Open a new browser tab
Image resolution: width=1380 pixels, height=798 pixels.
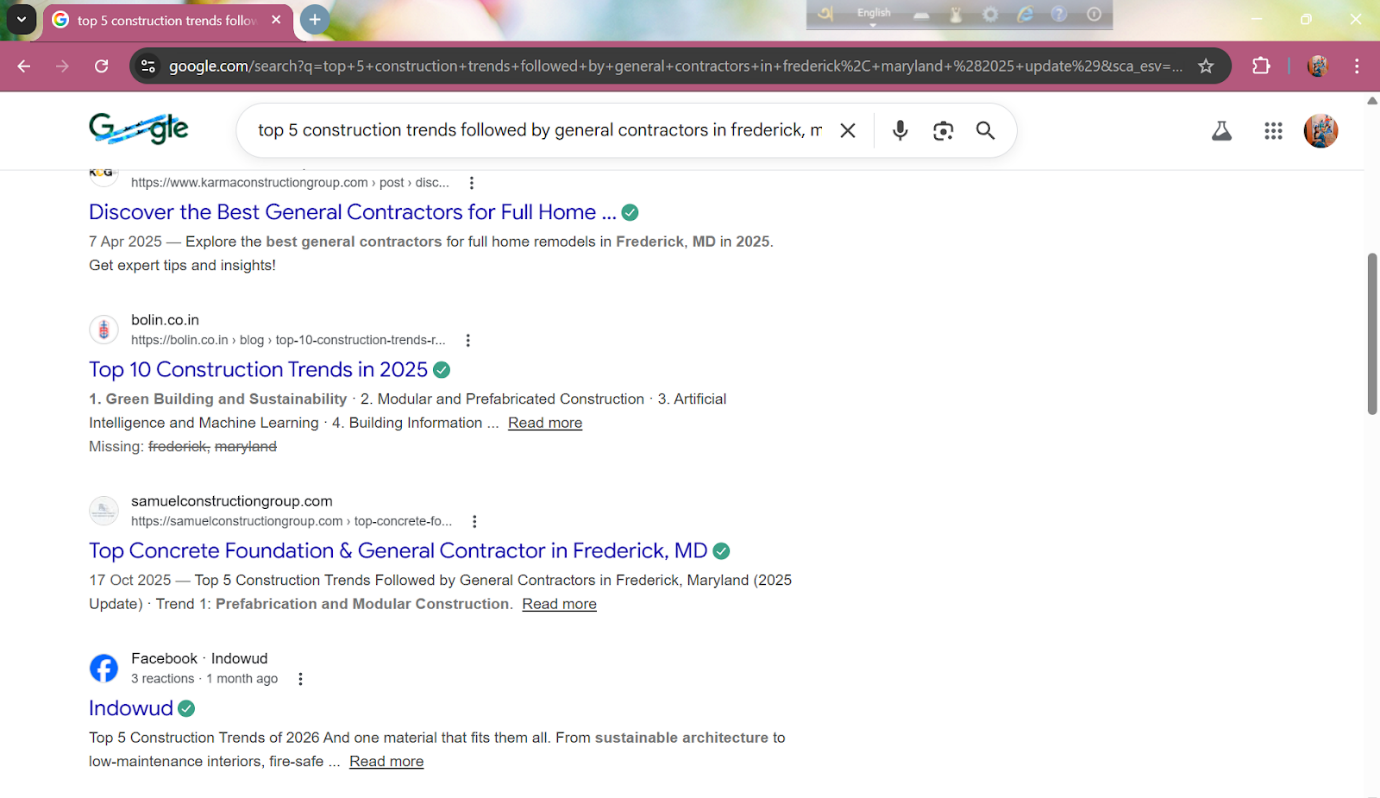(314, 19)
